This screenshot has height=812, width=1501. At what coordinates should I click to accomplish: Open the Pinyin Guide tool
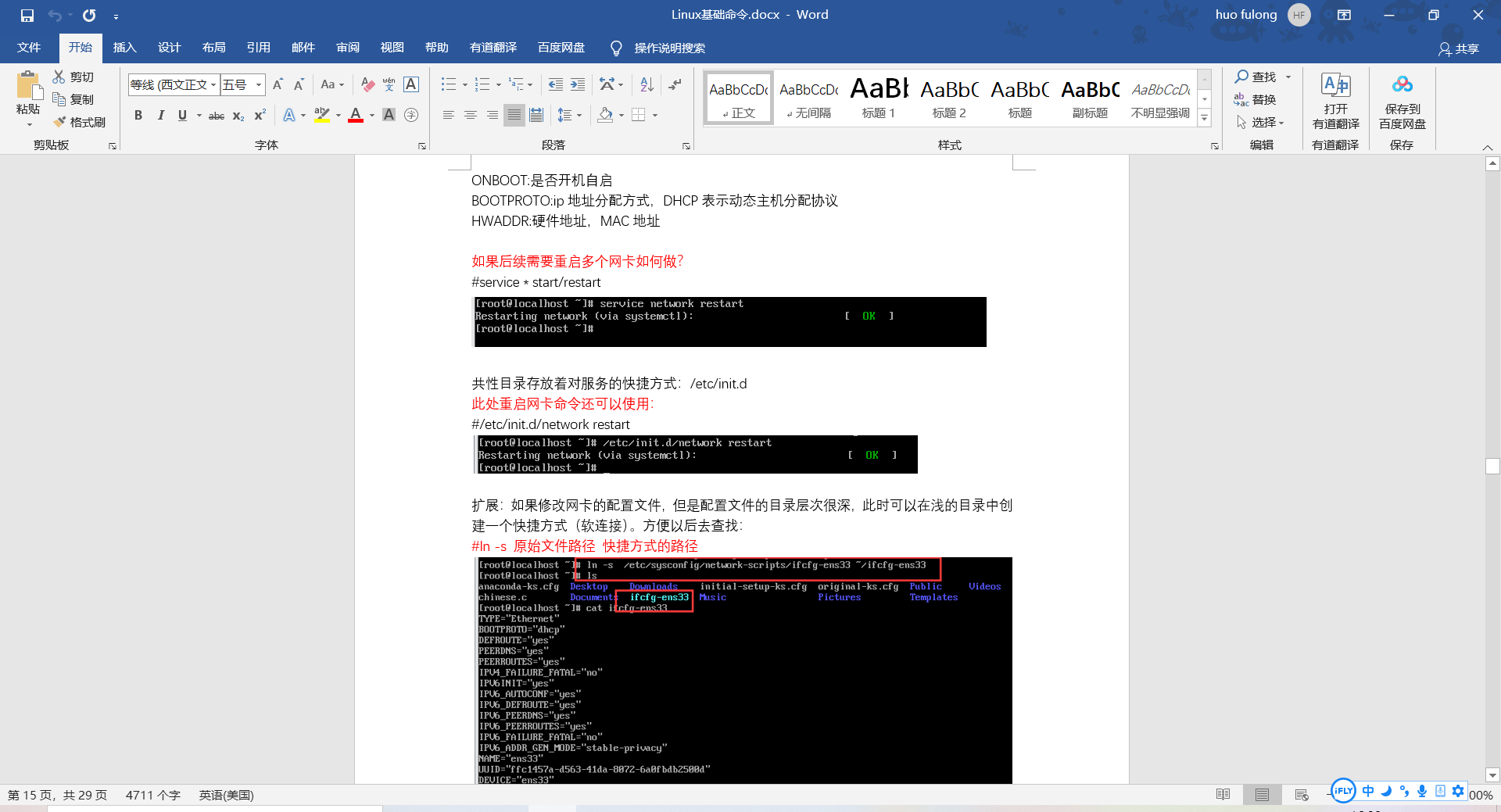click(389, 84)
